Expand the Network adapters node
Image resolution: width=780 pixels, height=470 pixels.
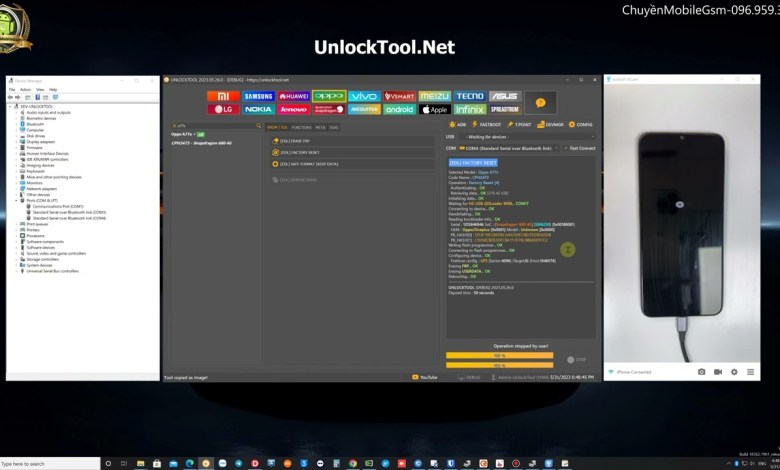(x=16, y=189)
